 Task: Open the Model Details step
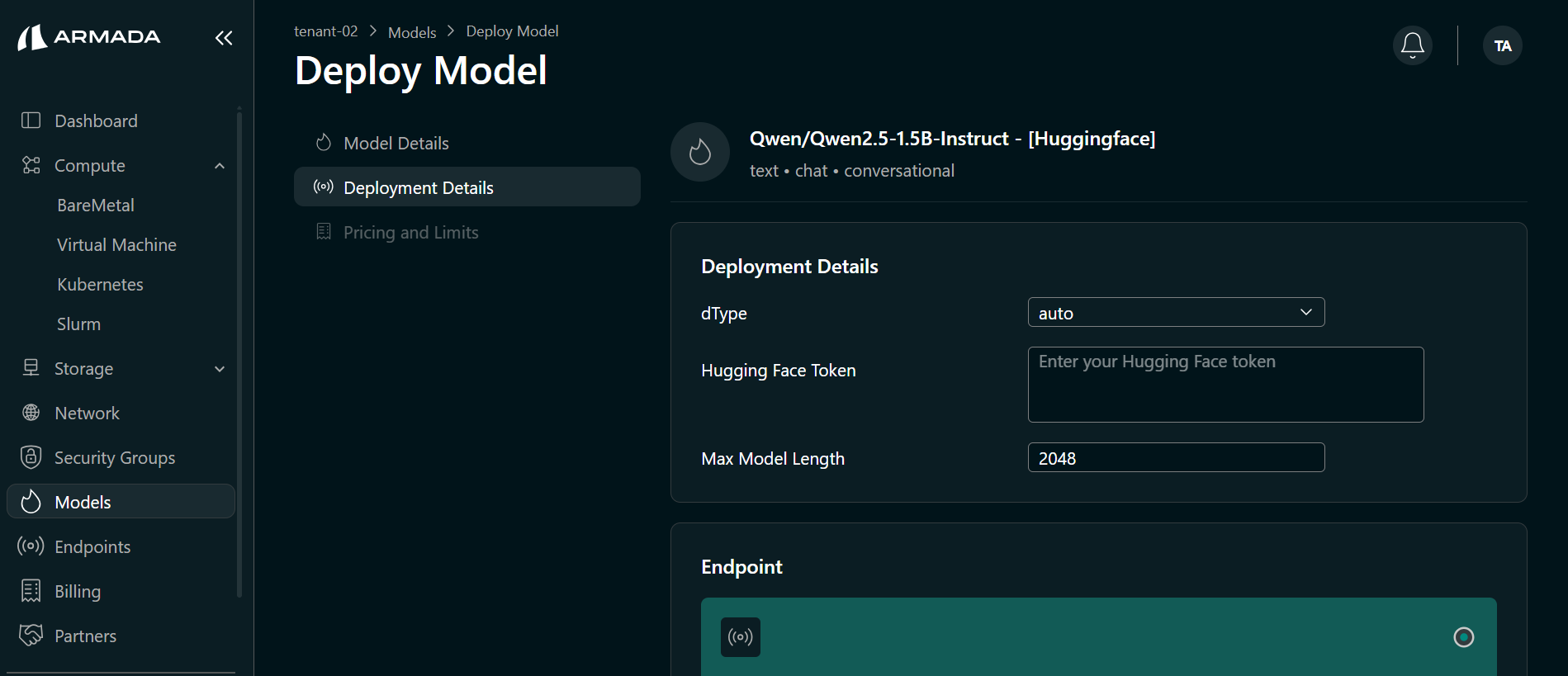(x=467, y=143)
